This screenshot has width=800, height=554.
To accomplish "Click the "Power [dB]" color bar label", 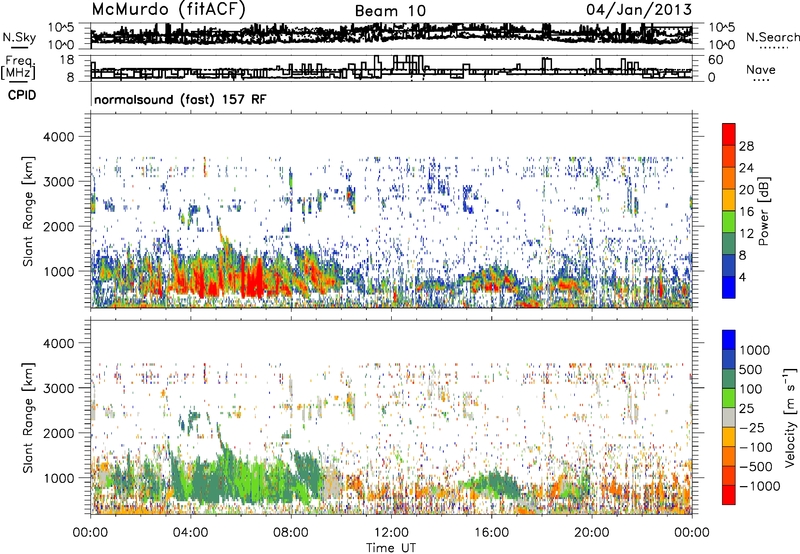I will tap(764, 211).
